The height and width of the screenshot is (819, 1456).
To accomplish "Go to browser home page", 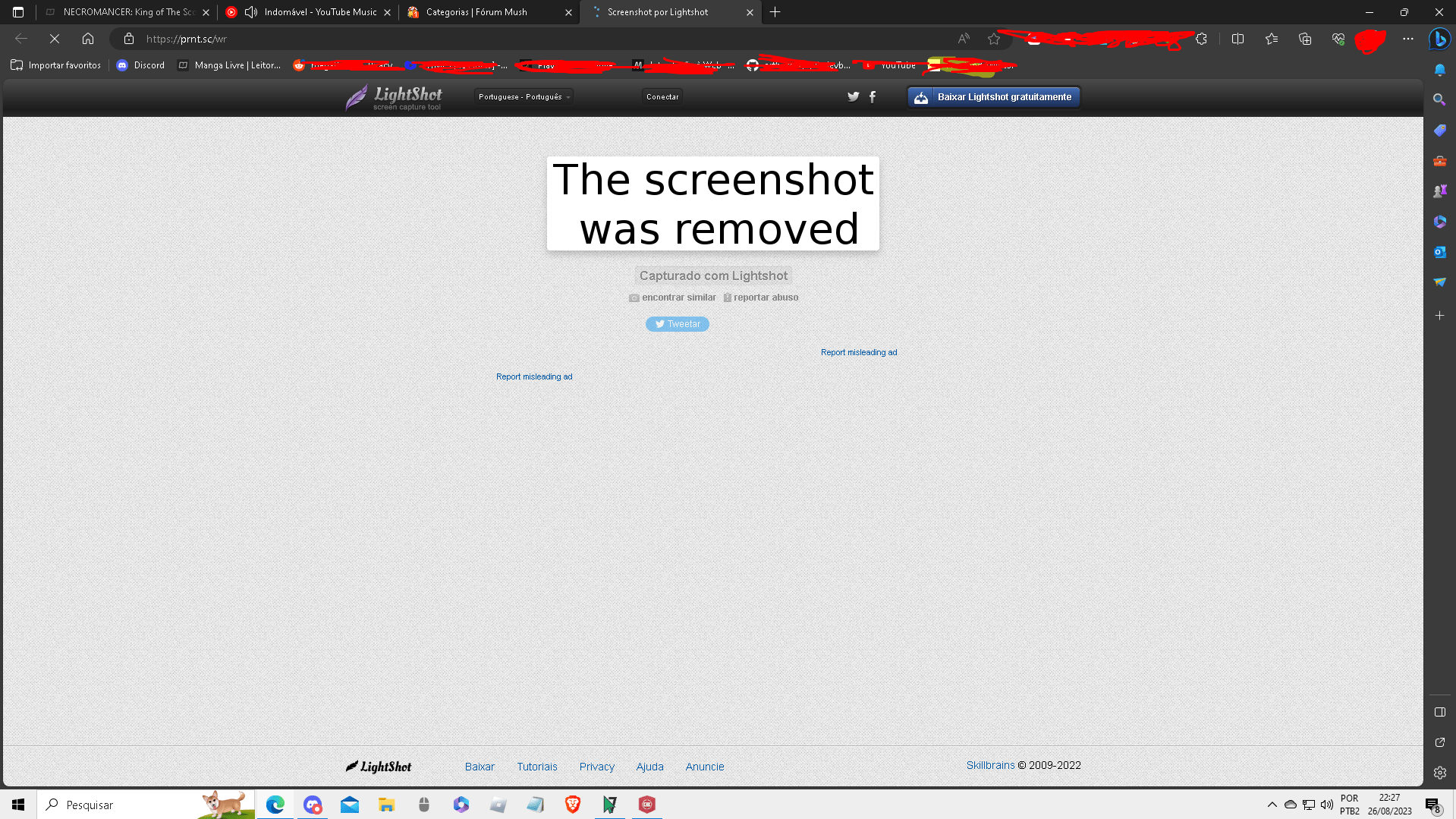I will 88,39.
